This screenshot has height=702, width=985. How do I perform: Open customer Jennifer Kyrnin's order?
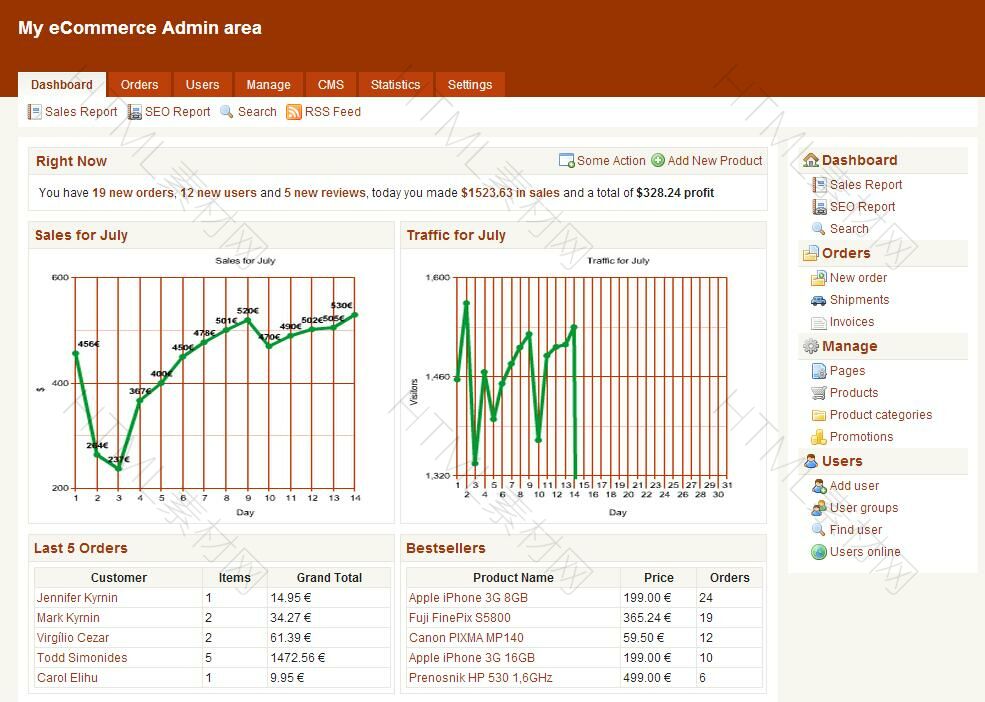click(77, 598)
